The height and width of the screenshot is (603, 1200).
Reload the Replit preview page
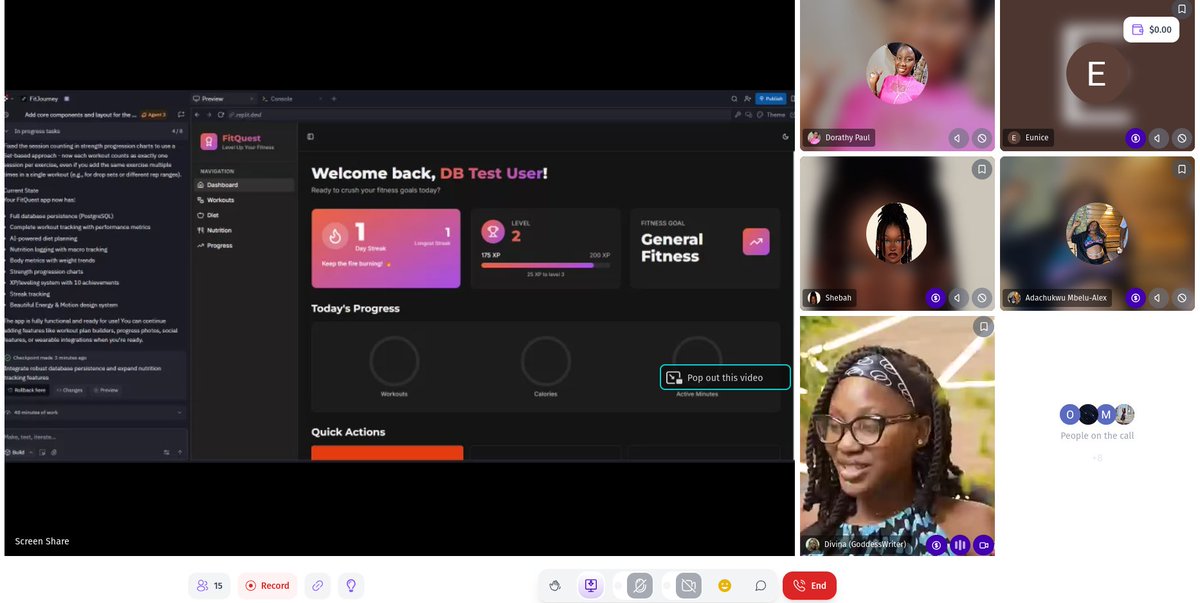coord(220,115)
